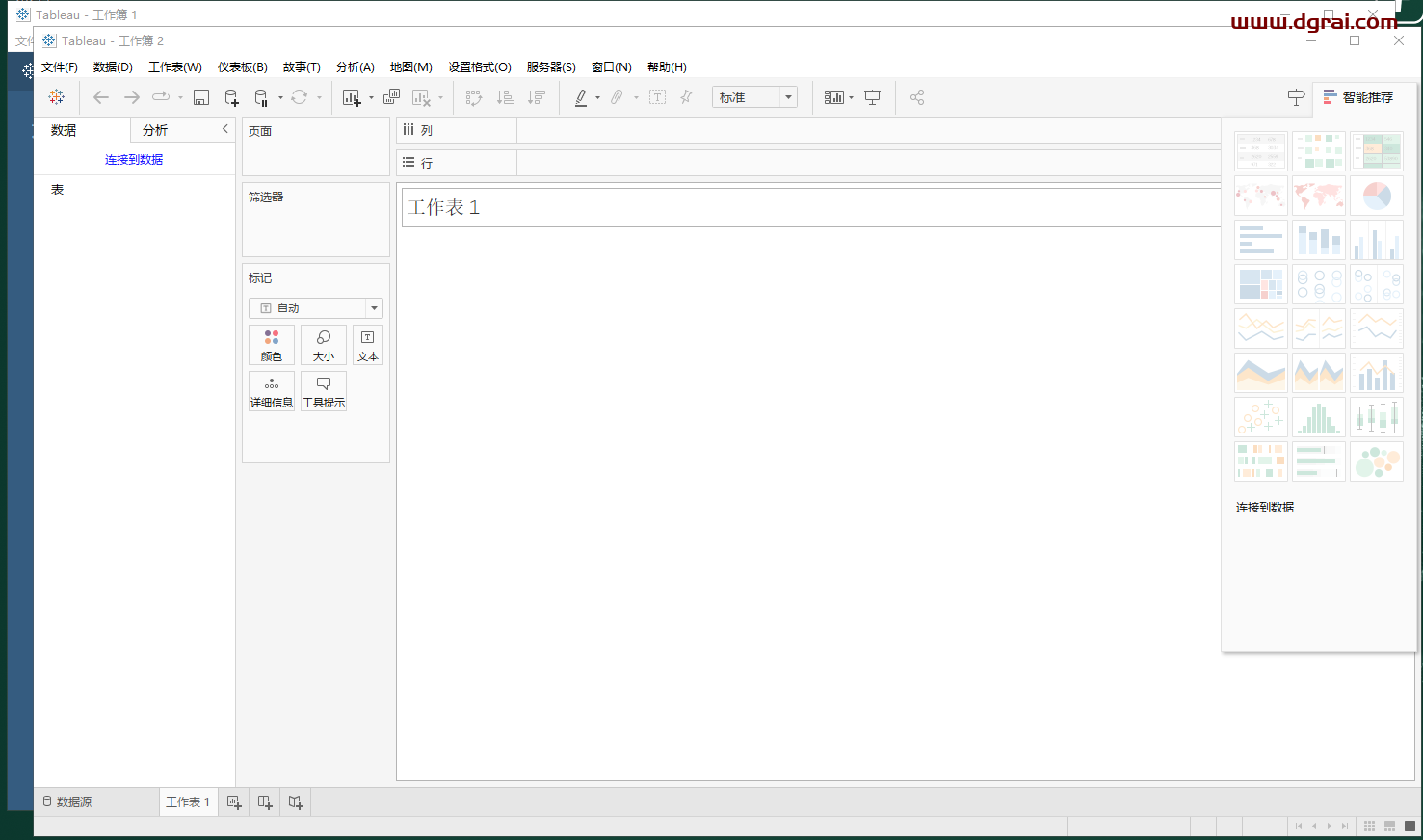Screen dimensions: 1423x840
Task: Click the 大小 marks button
Action: (x=324, y=345)
